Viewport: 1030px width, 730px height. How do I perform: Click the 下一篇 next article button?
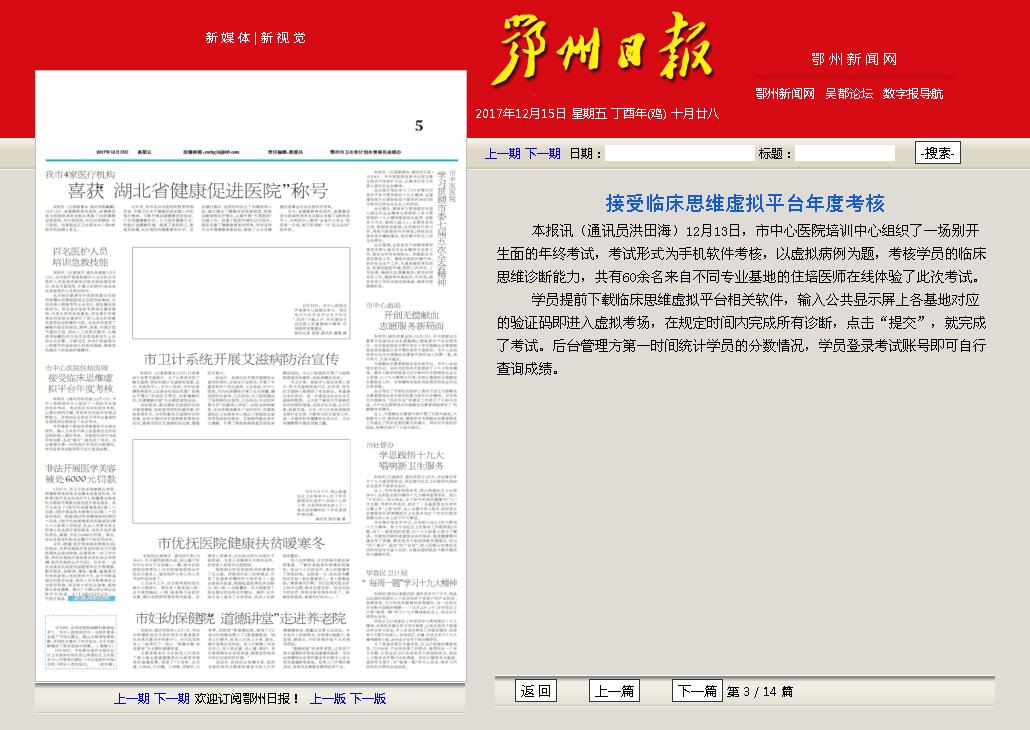point(697,691)
